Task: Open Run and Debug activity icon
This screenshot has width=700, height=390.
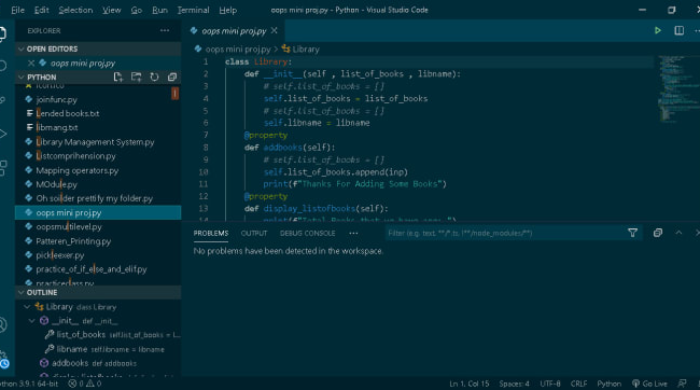Action: pyautogui.click(x=3, y=134)
